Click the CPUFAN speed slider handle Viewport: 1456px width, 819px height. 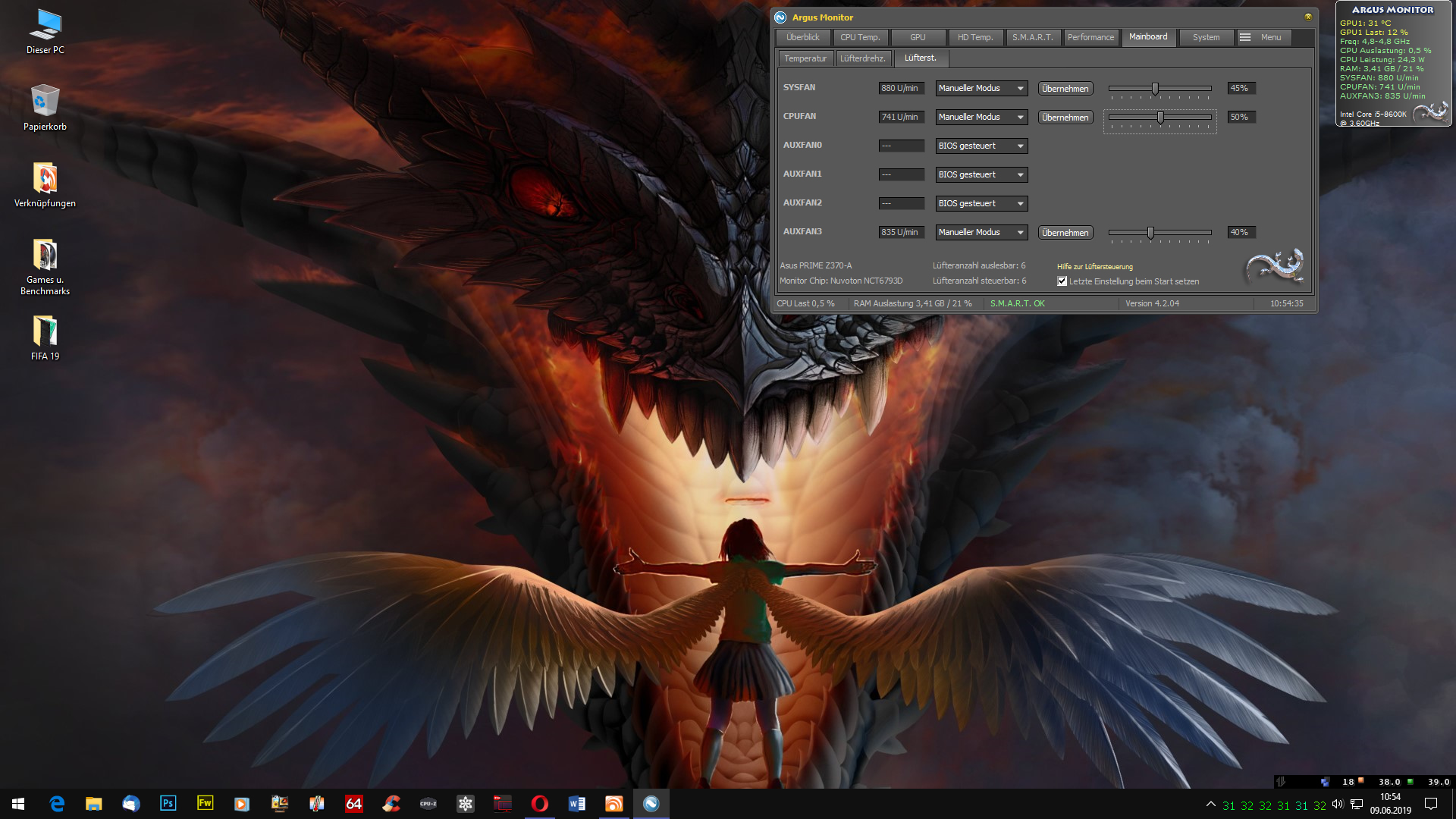1160,118
